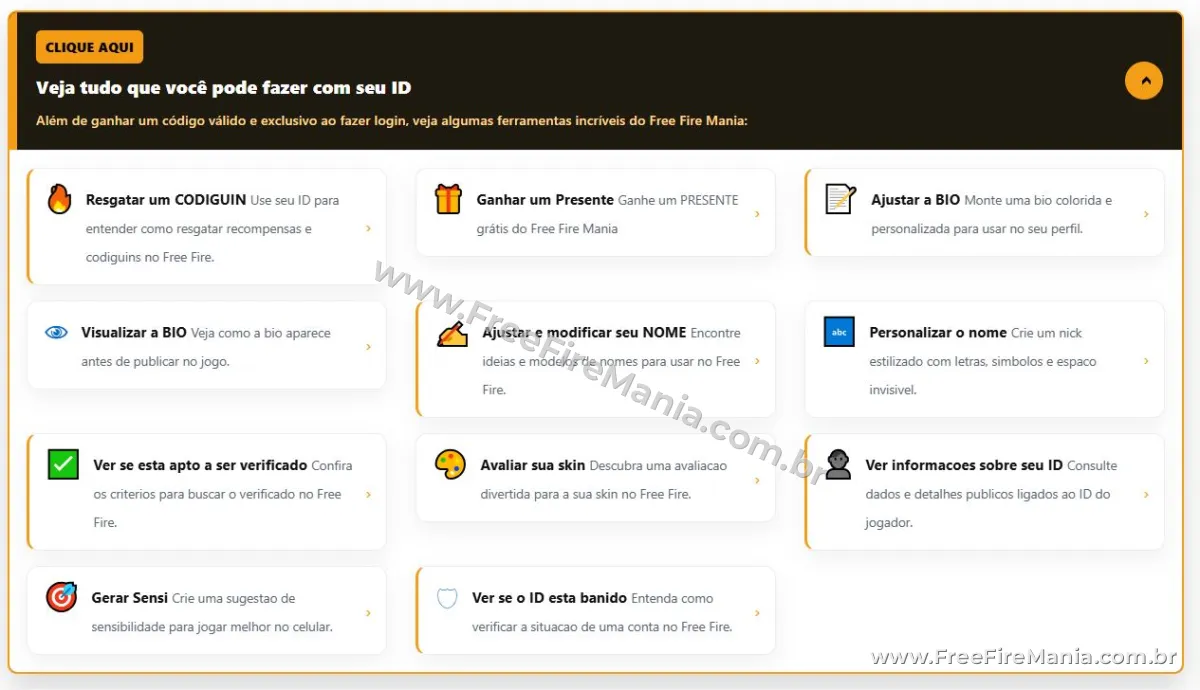
Task: Click the Gerar Sensi title text
Action: click(x=130, y=598)
